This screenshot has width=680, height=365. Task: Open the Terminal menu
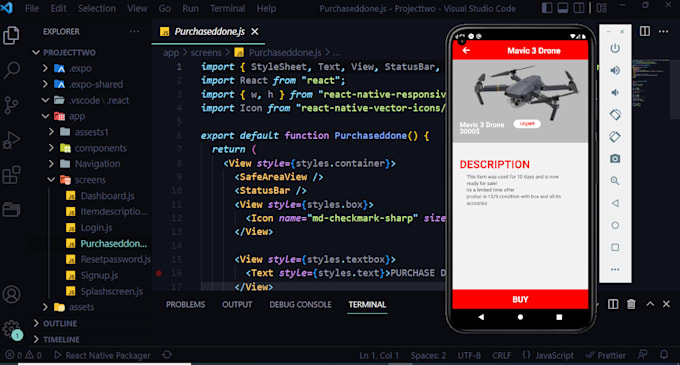point(227,8)
